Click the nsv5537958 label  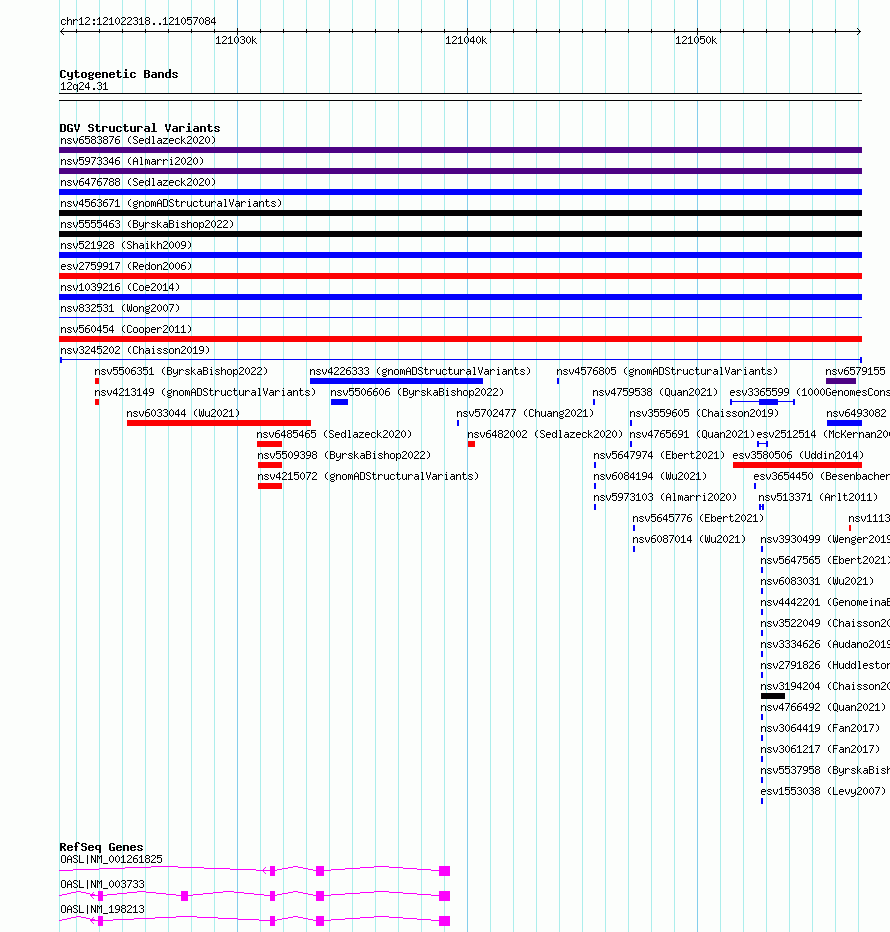point(825,770)
